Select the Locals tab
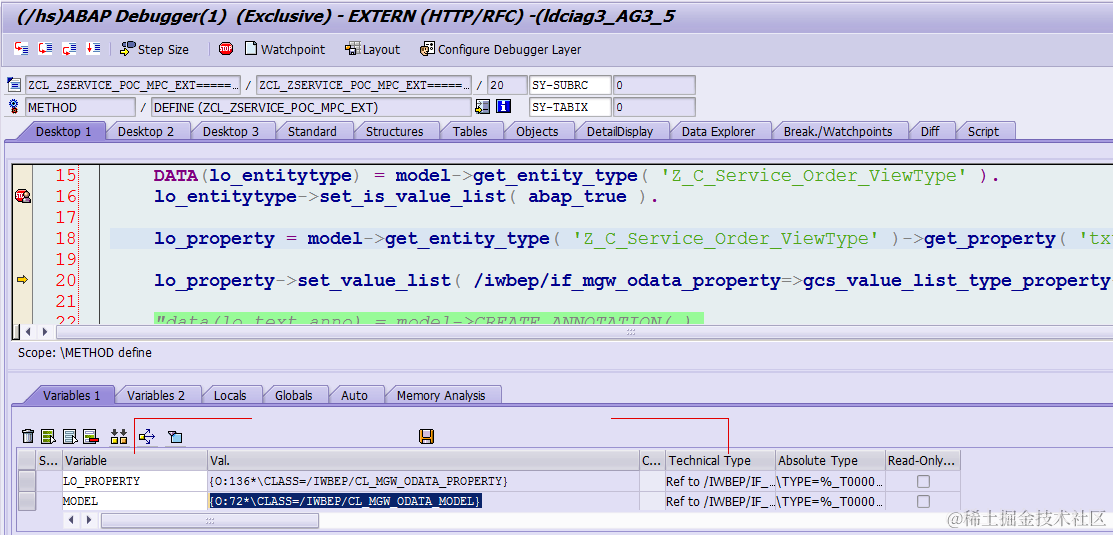This screenshot has width=1113, height=535. tap(230, 395)
